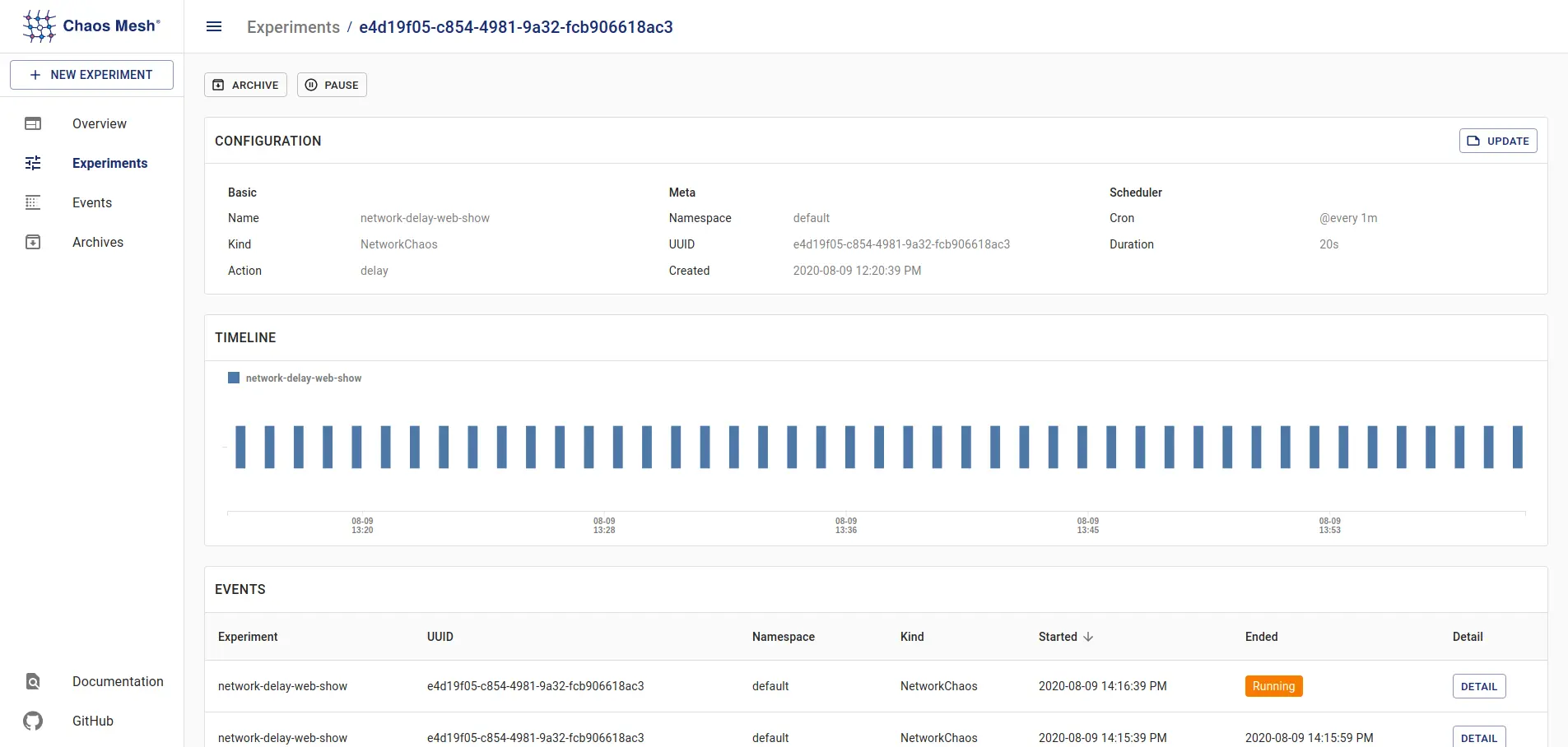
Task: Click the Archives box icon in sidebar
Action: tap(33, 242)
